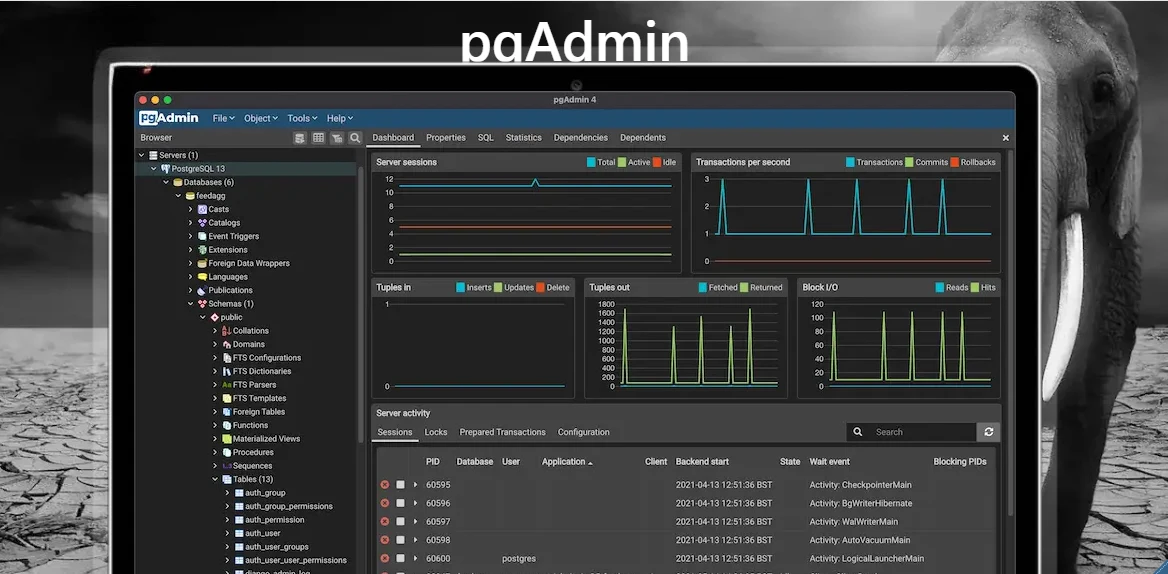Image resolution: width=1168 pixels, height=574 pixels.
Task: Expand details arrow for PID 60595
Action: tap(416, 485)
